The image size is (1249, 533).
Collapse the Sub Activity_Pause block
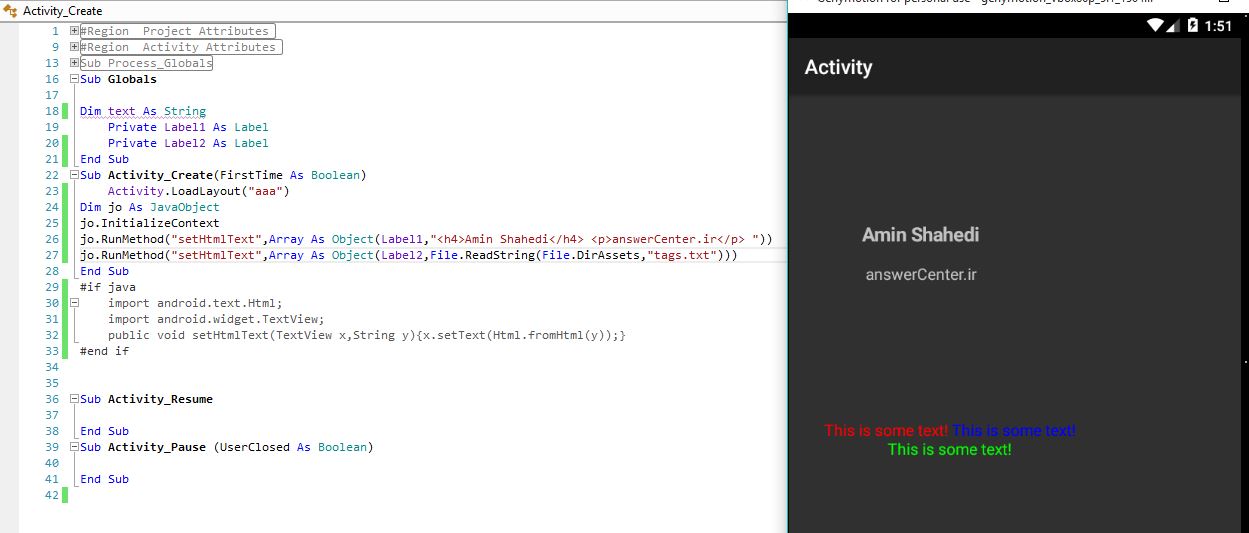point(75,447)
